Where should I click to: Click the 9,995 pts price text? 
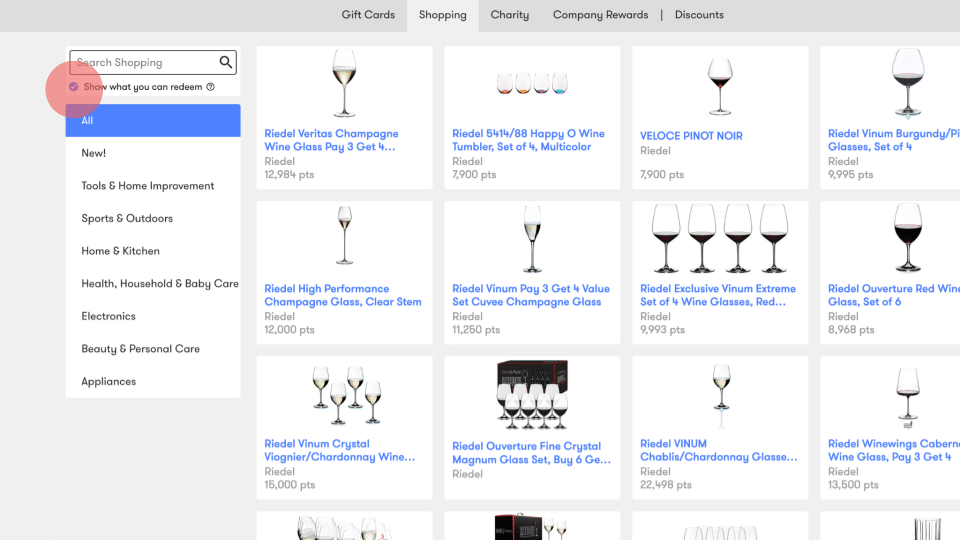850,174
